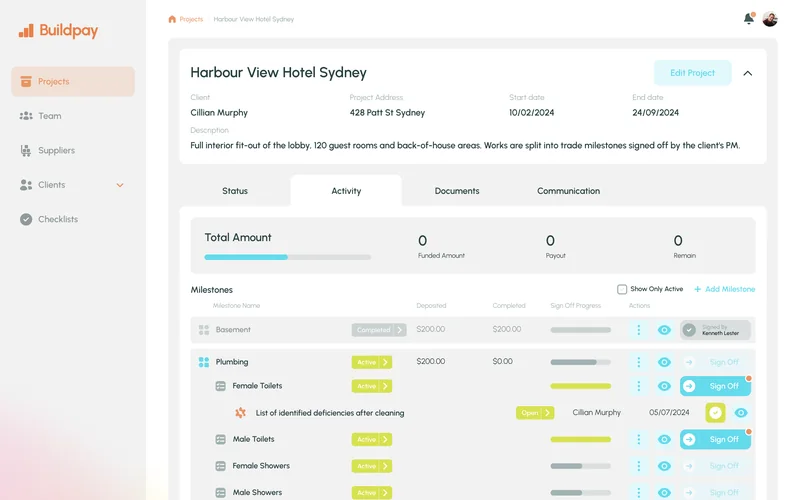Viewport: 800px width, 500px height.
Task: Toggle the Show Only Active checkbox
Action: coord(621,289)
